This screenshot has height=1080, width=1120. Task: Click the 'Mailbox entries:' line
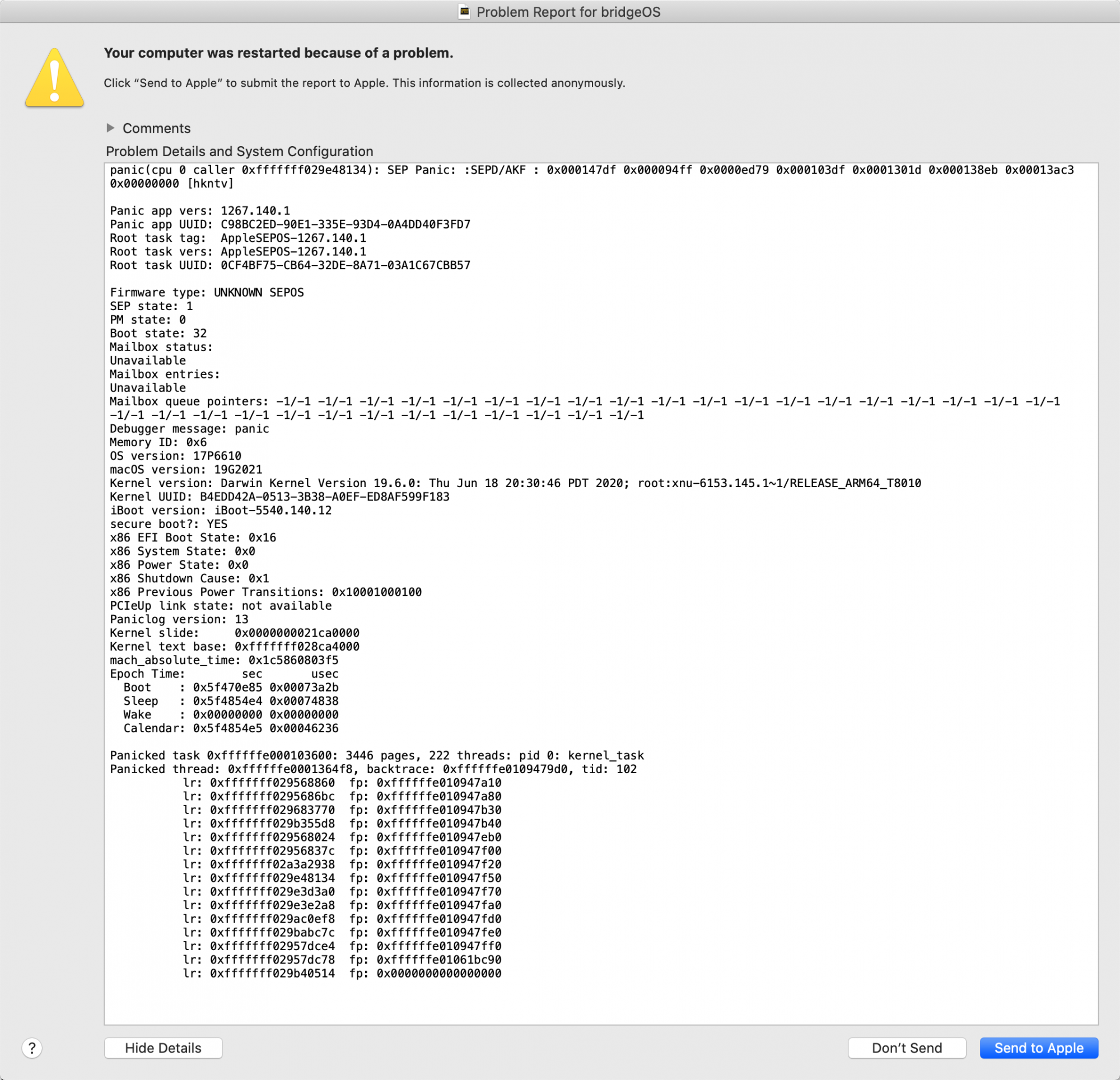165,375
